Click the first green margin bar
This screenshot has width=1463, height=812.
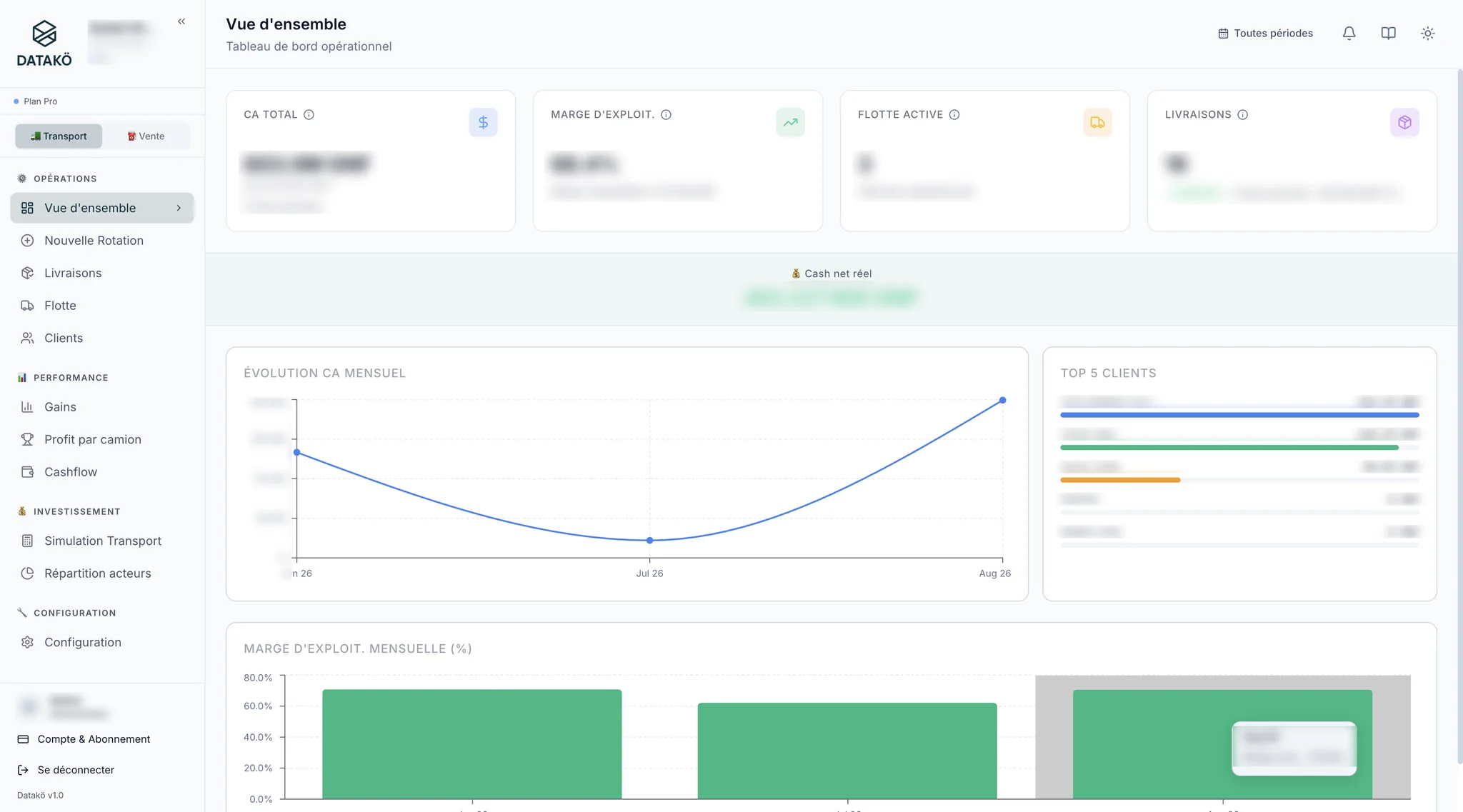click(x=471, y=744)
